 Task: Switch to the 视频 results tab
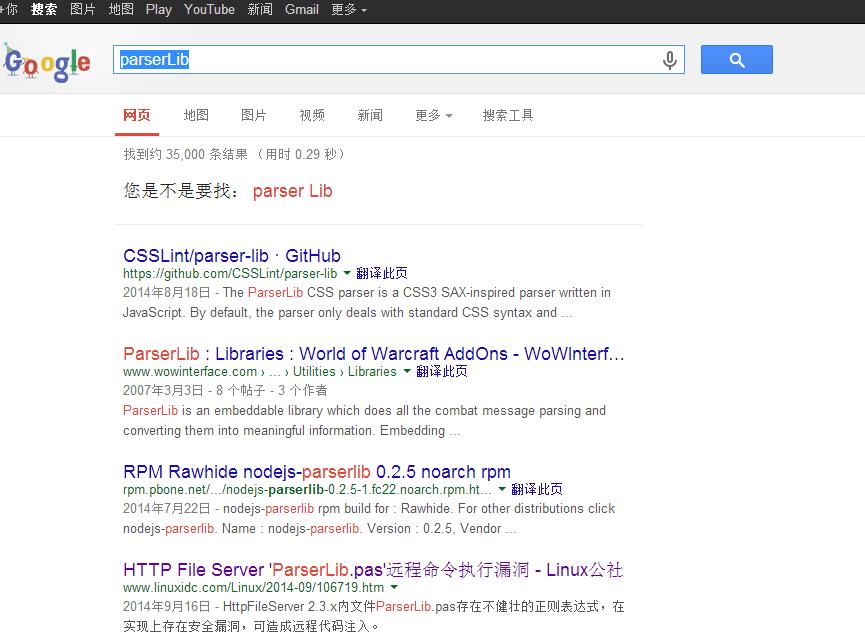pyautogui.click(x=312, y=116)
